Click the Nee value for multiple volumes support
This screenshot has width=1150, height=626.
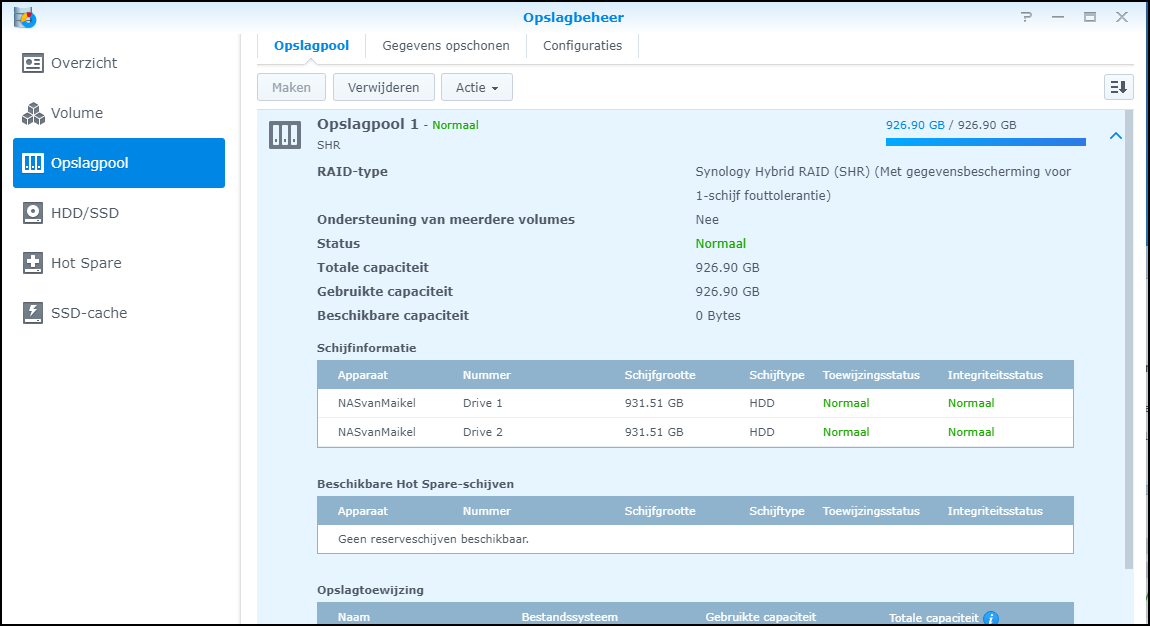coord(707,220)
